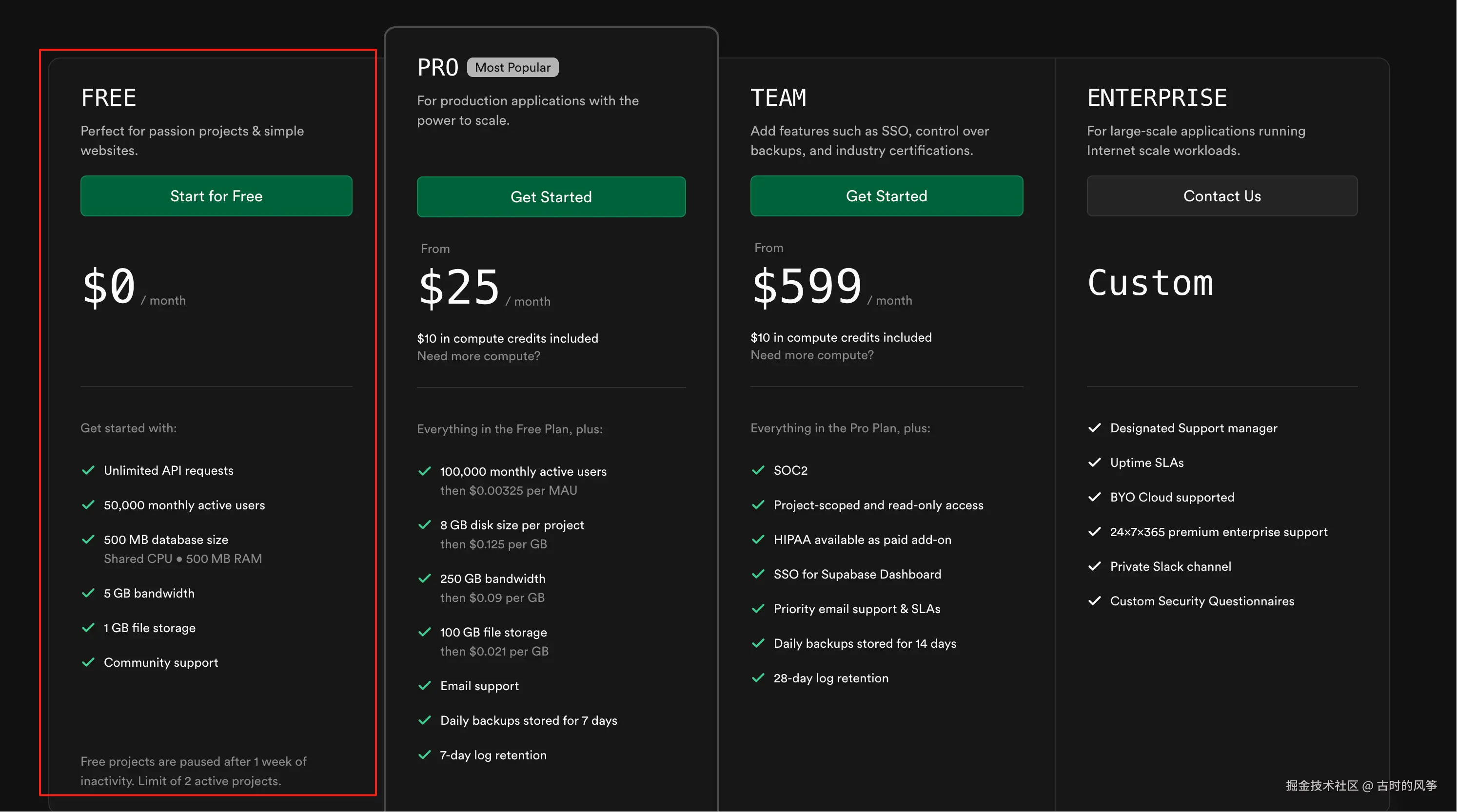The height and width of the screenshot is (812, 1457).
Task: Click checkmark next to SOC2
Action: (x=758, y=470)
